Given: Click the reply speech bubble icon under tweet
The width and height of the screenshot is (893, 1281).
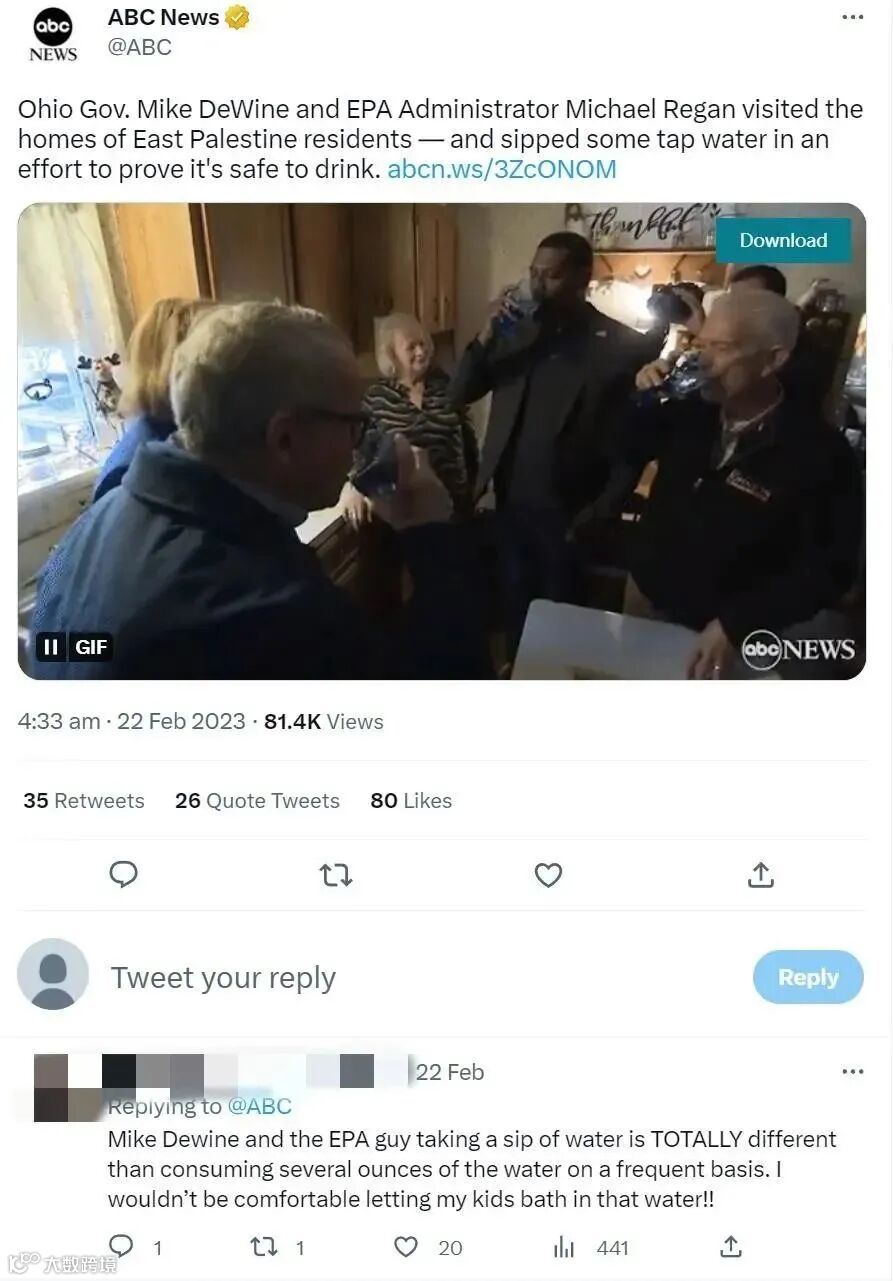Looking at the screenshot, I should pos(123,875).
